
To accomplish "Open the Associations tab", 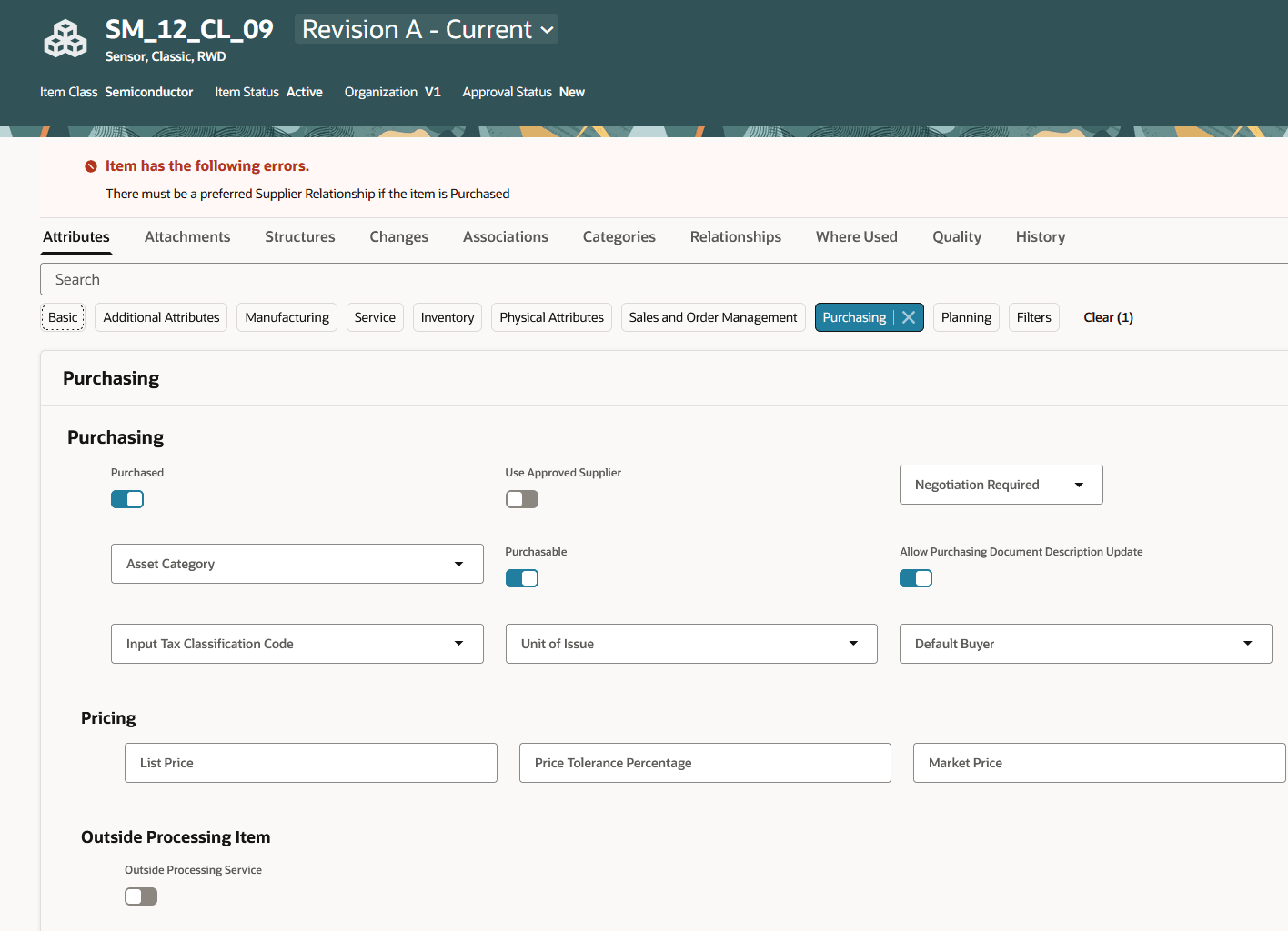I will [x=506, y=236].
